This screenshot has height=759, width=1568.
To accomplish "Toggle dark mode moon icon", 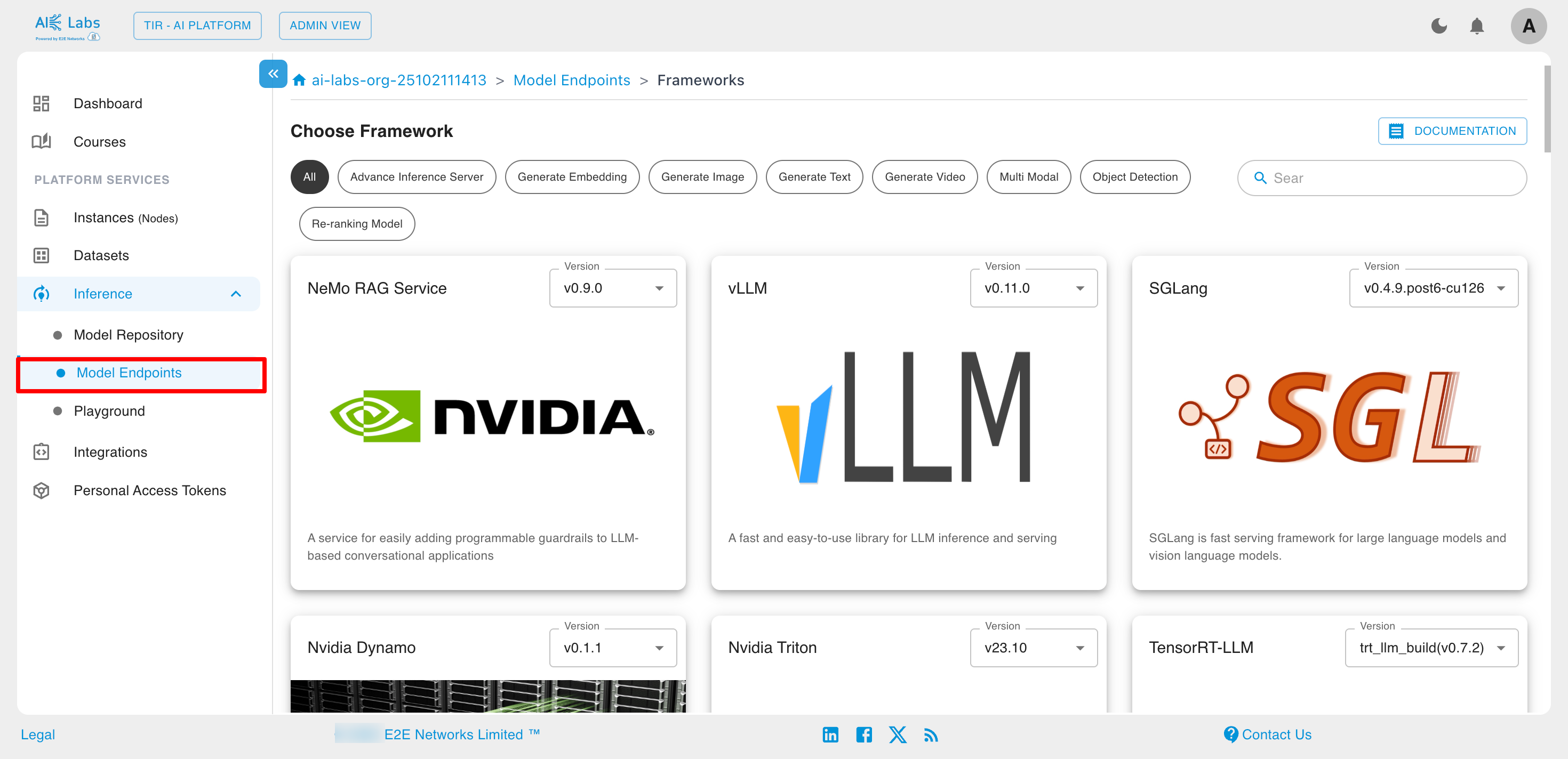I will coord(1439,26).
